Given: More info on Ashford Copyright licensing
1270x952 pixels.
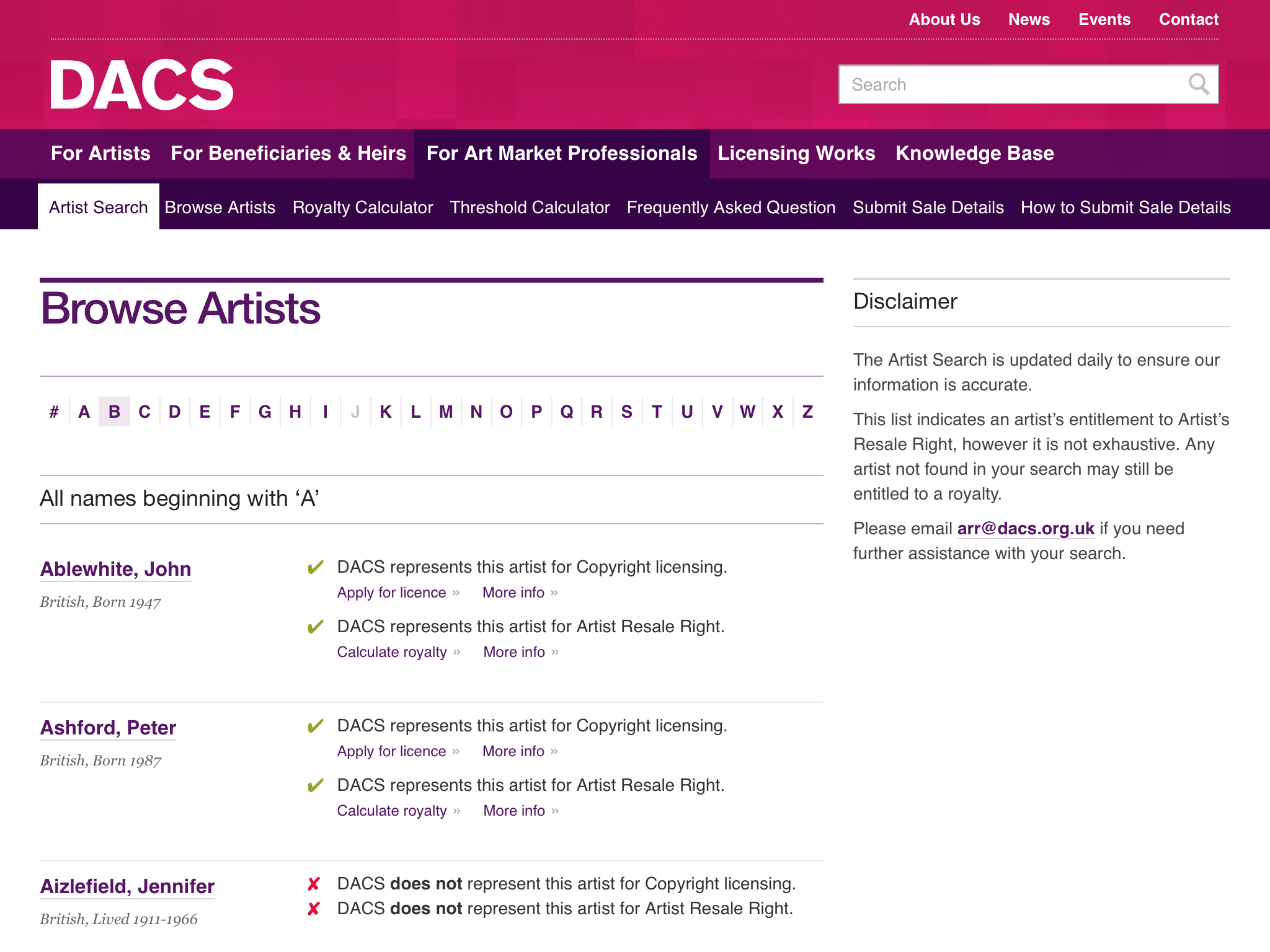Looking at the screenshot, I should coord(520,751).
